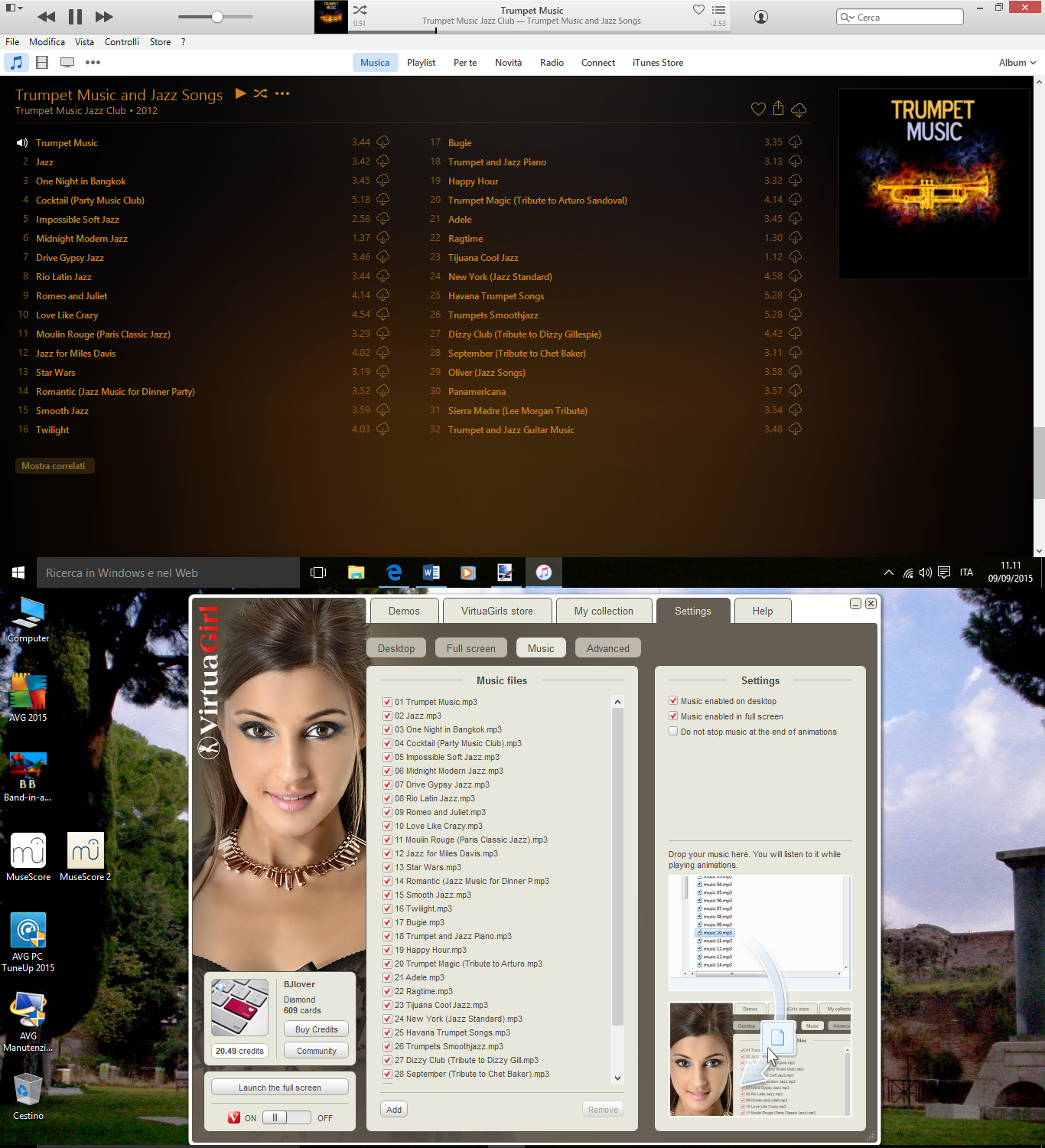Skip to previous track in iTunes
The image size is (1045, 1148).
point(46,17)
